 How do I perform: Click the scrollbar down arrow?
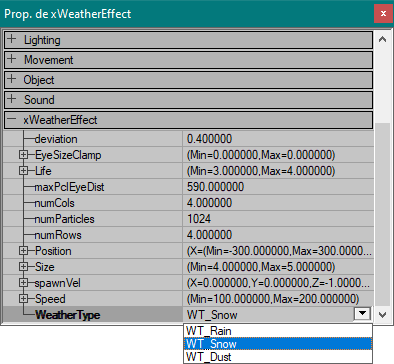pos(382,314)
